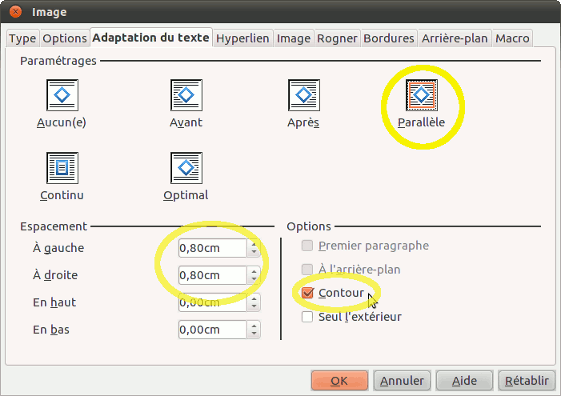Viewport: 561px width, 396px height.
Task: Click the Annuler button
Action: [402, 381]
